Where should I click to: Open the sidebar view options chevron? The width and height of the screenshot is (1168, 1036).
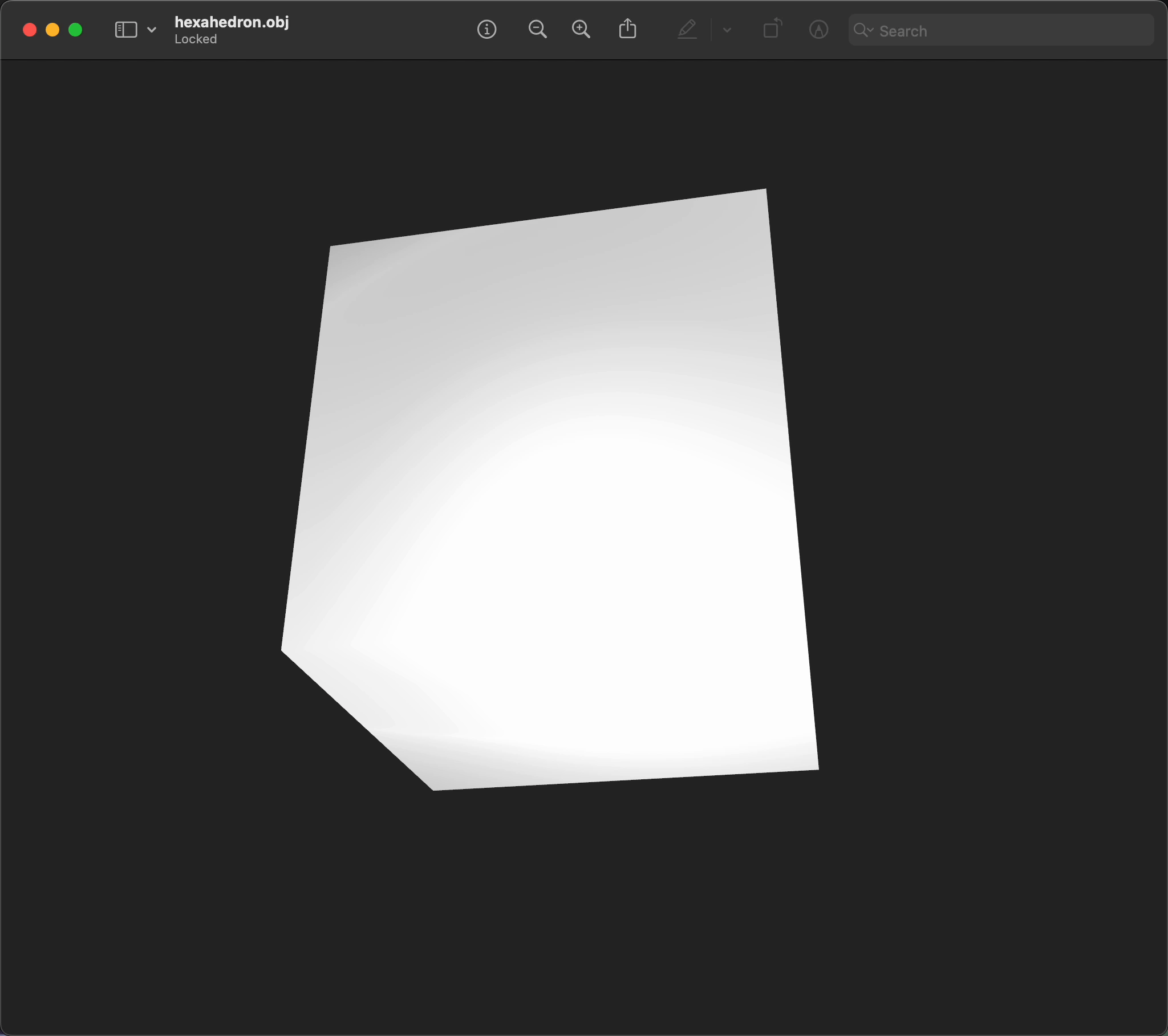coord(152,29)
